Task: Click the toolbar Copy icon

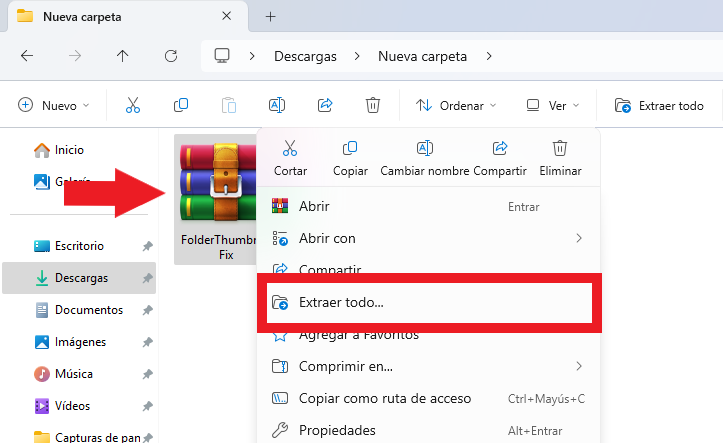Action: coord(181,106)
